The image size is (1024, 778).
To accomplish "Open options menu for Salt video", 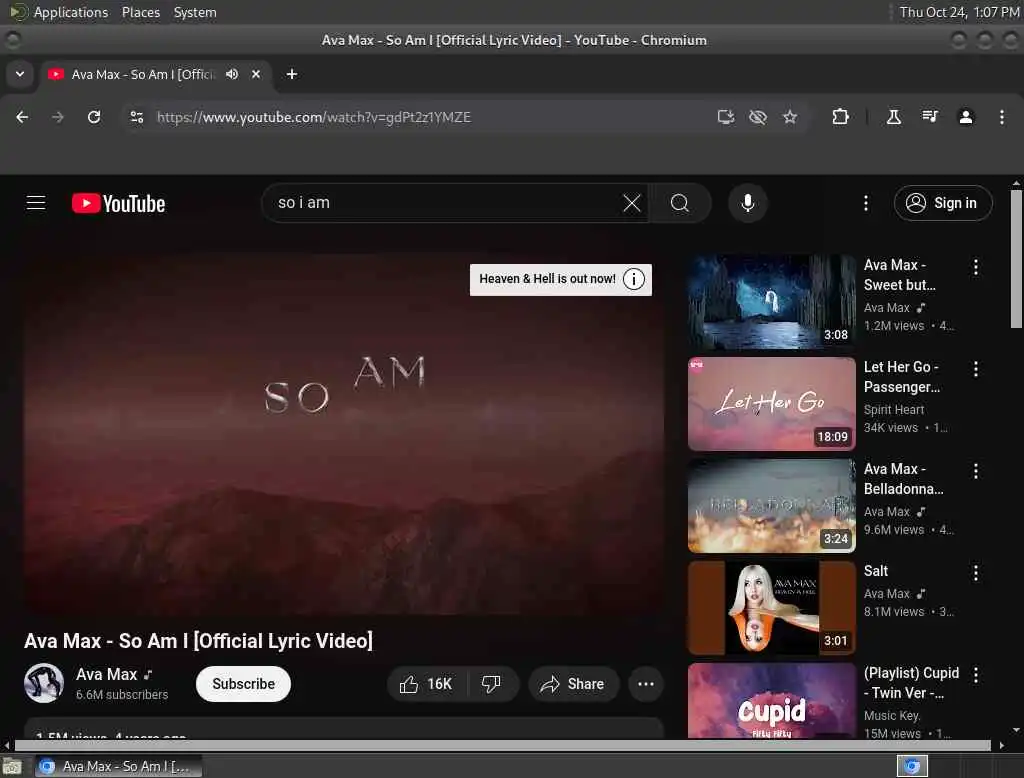I will coord(976,573).
